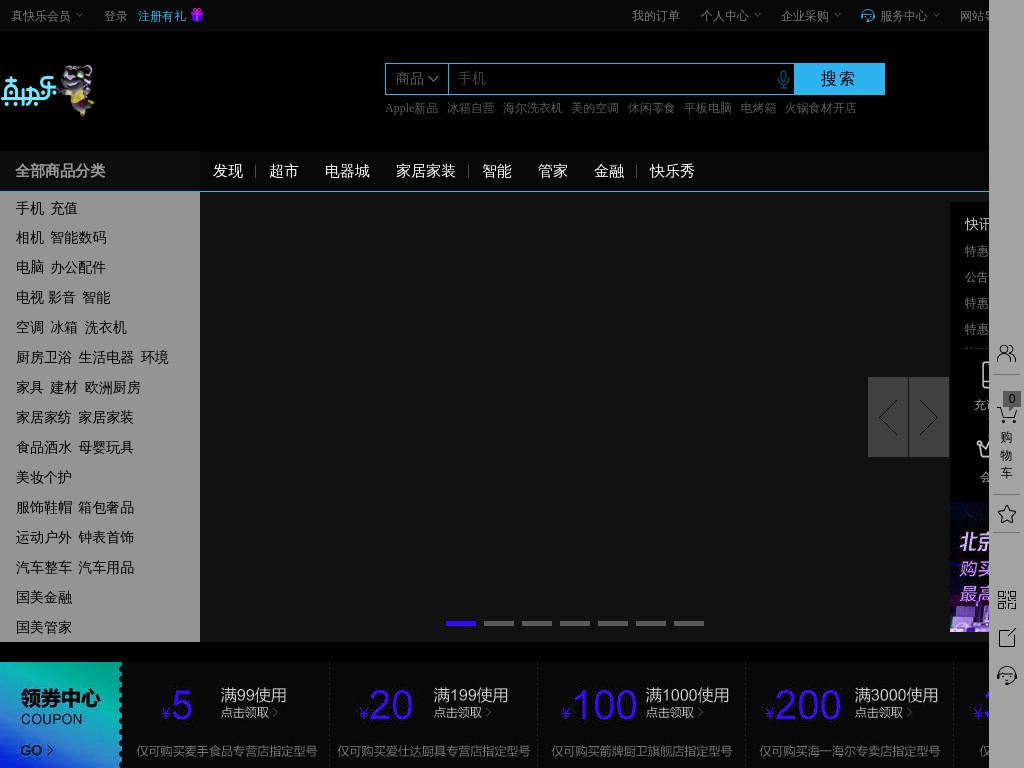Expand the 企业采购 dropdown

coord(811,16)
